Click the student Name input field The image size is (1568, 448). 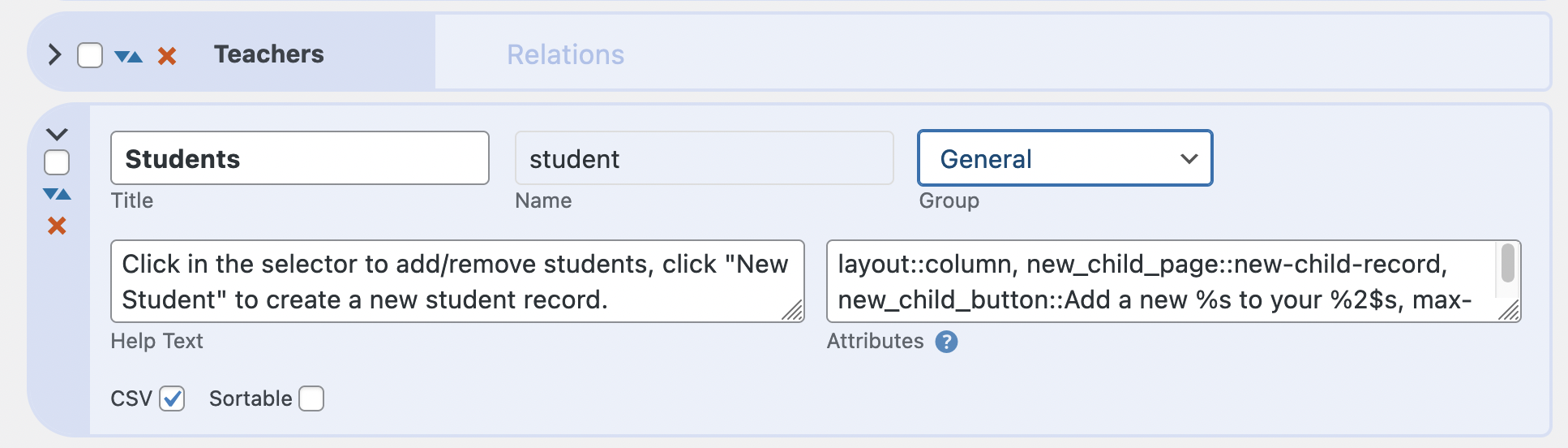[705, 158]
